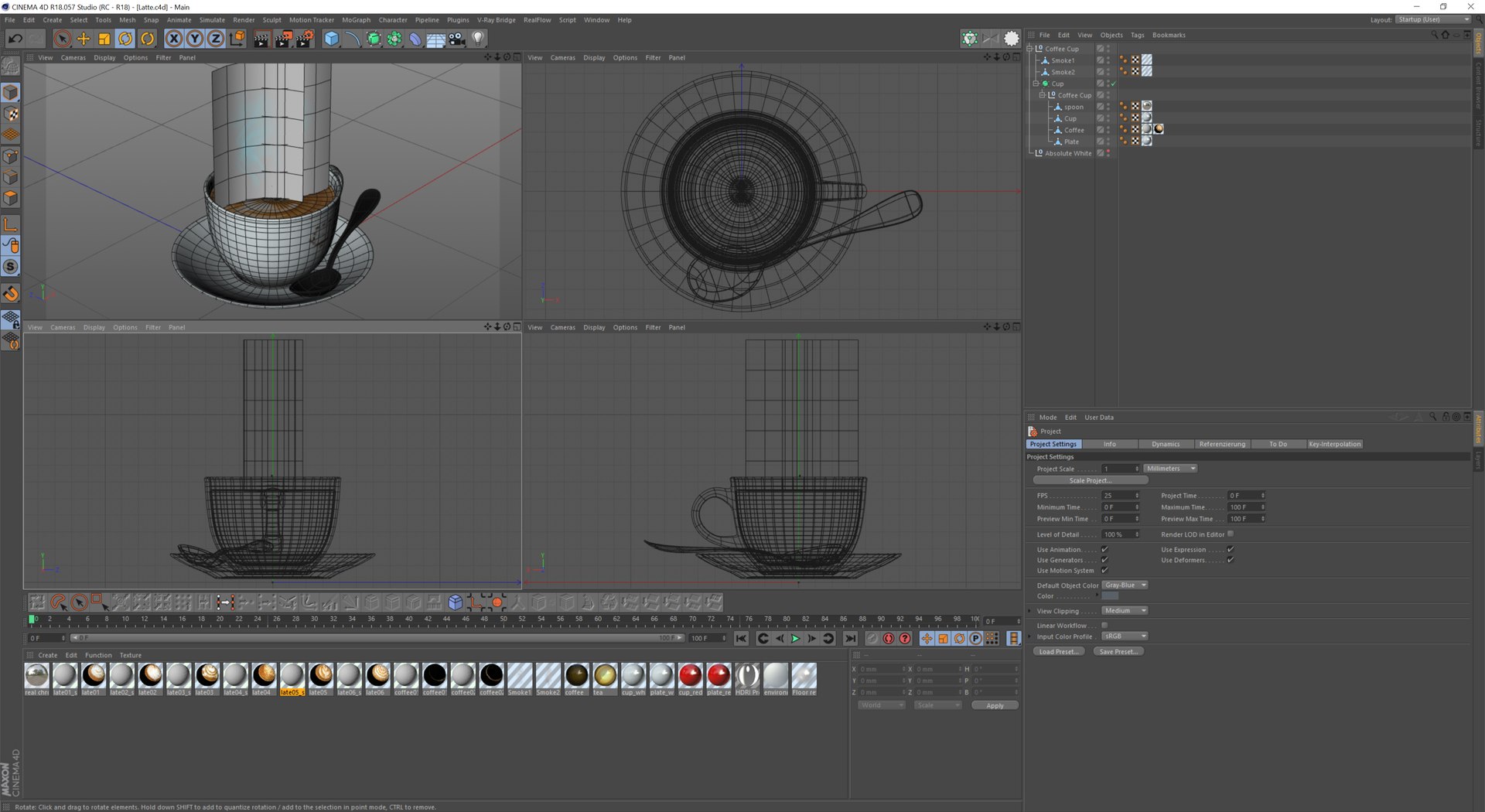
Task: Toggle the Use Generators checkbox
Action: [x=1104, y=560]
